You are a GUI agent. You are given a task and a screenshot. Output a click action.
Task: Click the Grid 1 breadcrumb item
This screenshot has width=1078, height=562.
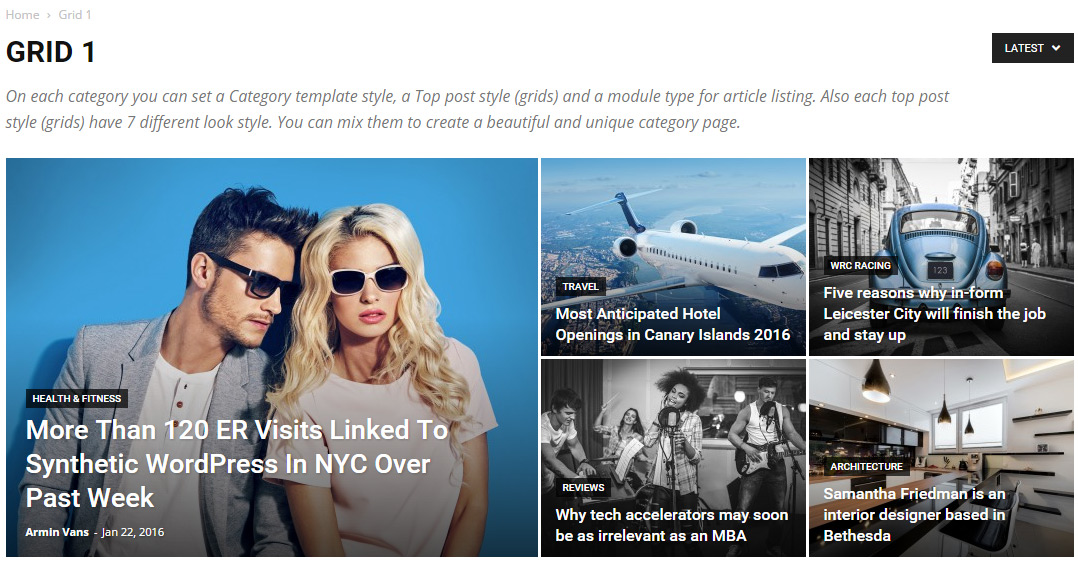point(75,14)
